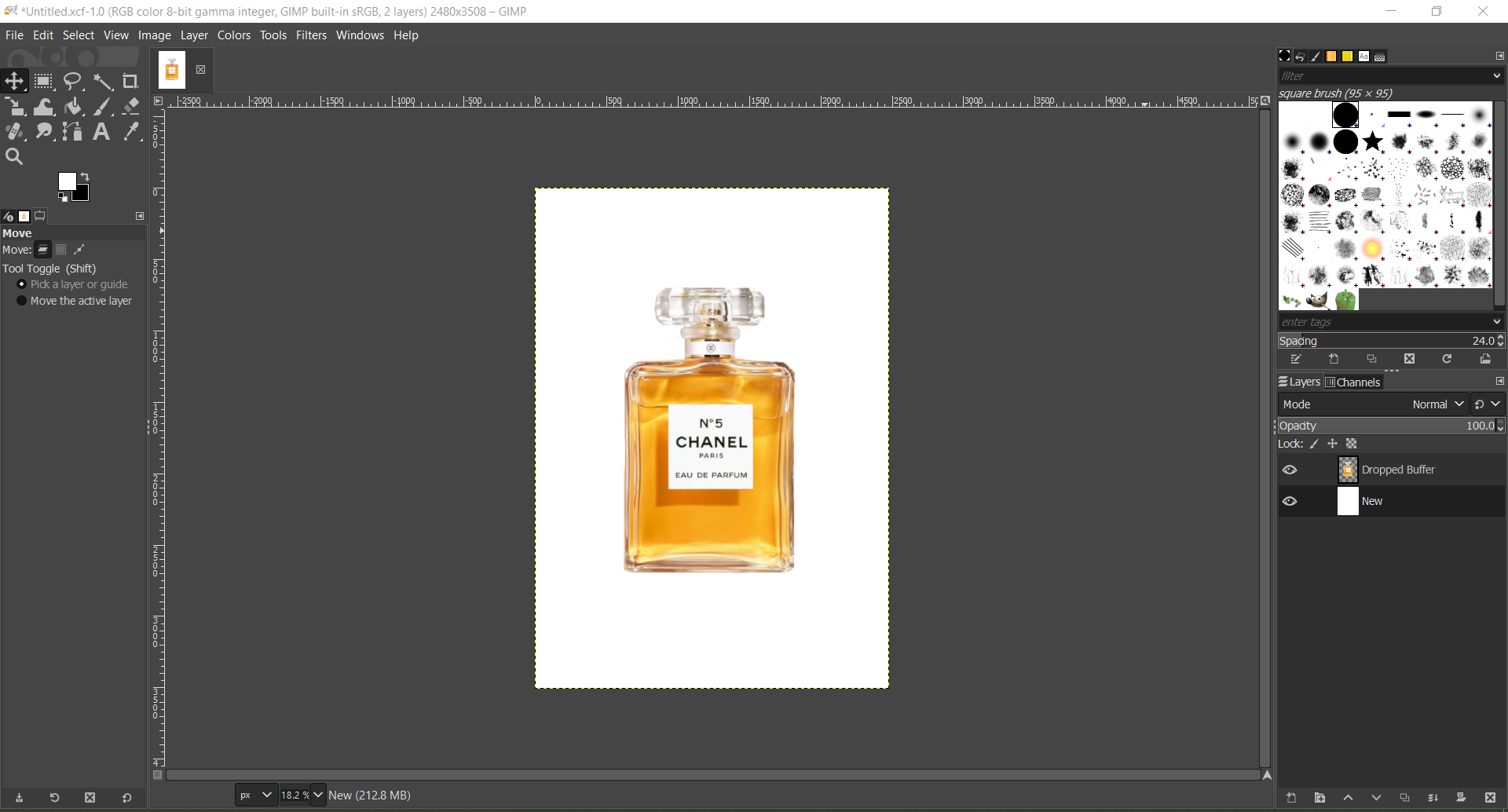Viewport: 1508px width, 812px height.
Task: Select the Free Select lasso tool
Action: coord(74,82)
